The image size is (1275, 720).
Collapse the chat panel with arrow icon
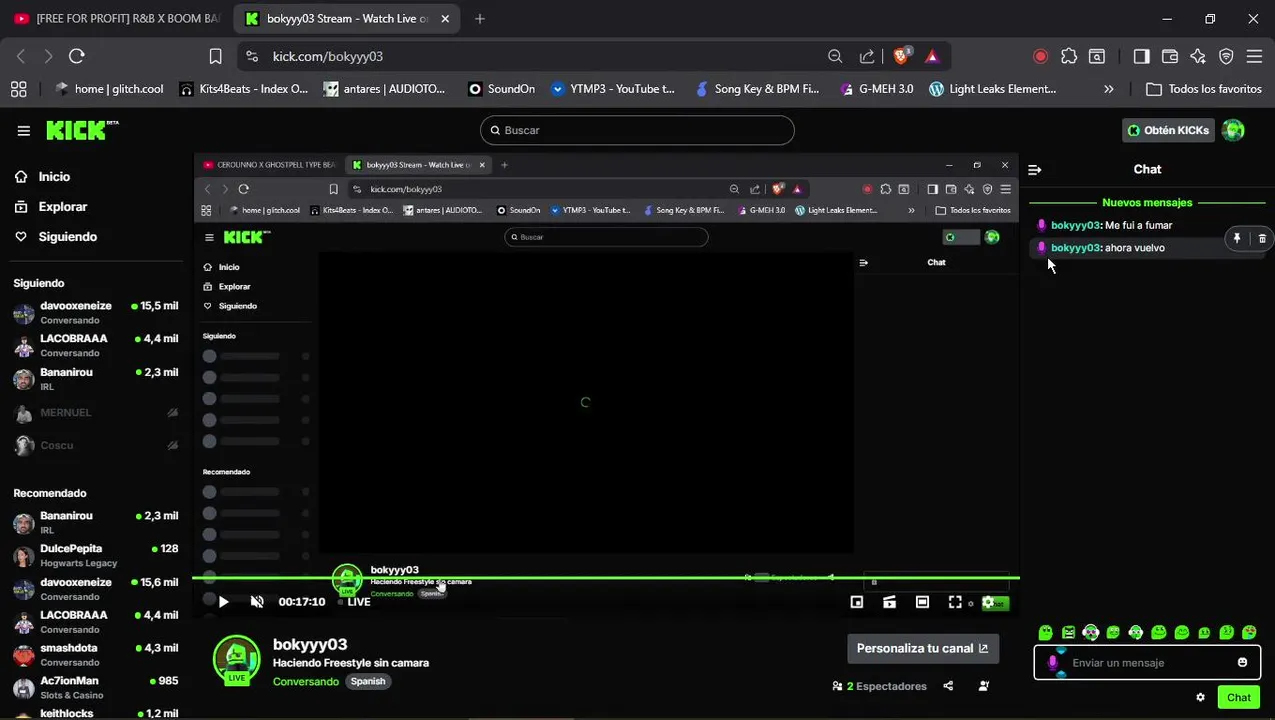[x=1035, y=170]
